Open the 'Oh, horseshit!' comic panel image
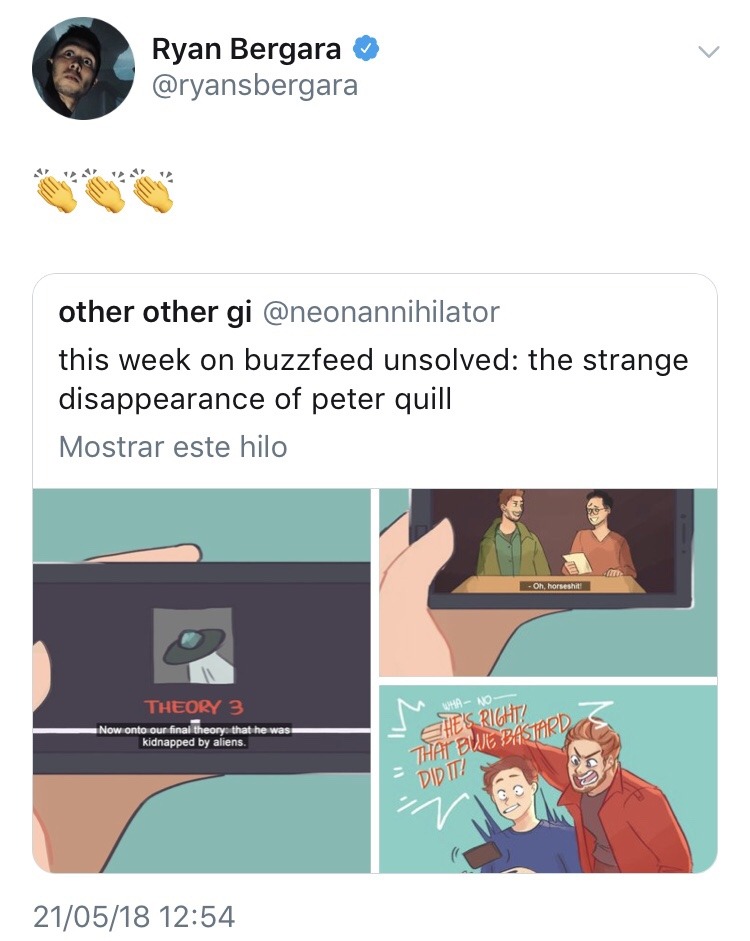Screen dimensions: 750x941 pos(548,582)
